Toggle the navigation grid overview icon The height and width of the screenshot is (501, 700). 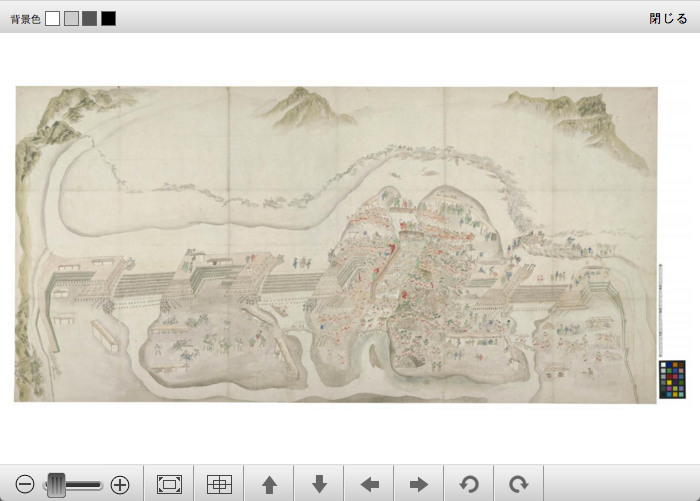219,484
